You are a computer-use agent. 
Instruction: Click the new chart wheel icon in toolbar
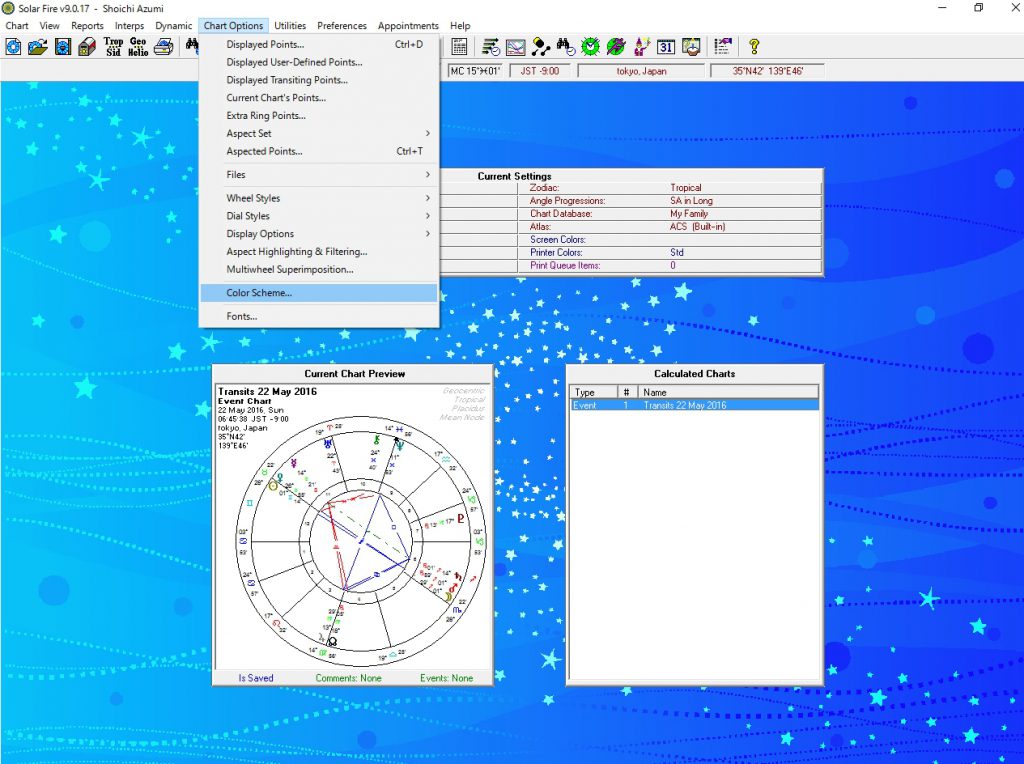point(13,46)
